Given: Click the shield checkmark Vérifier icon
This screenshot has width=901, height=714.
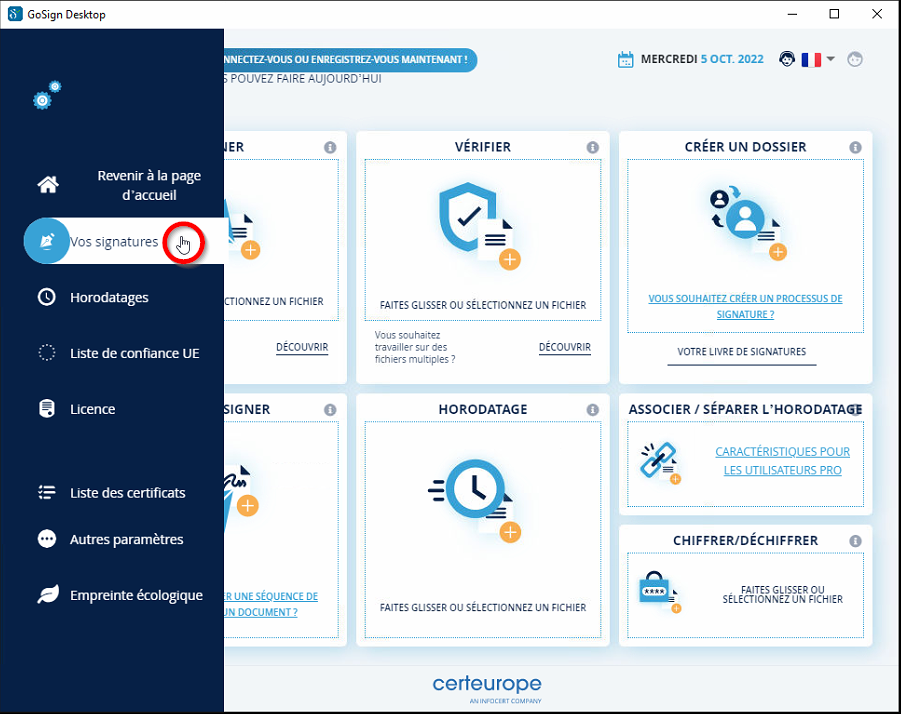Looking at the screenshot, I should tap(479, 225).
